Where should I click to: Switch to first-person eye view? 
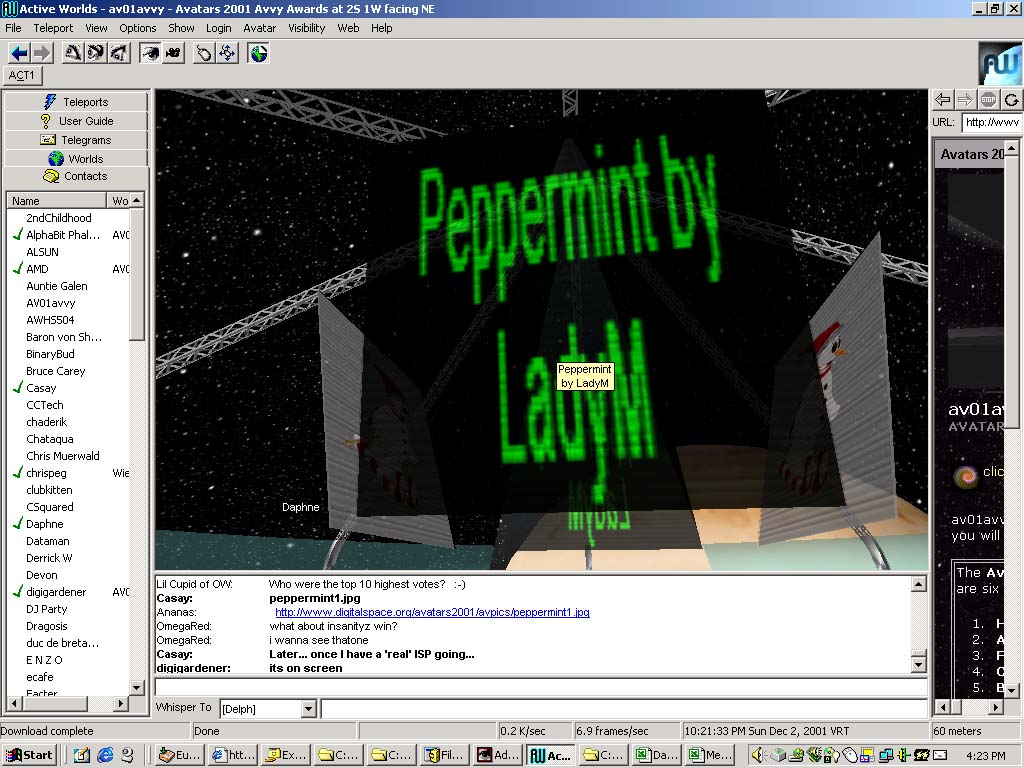(x=150, y=53)
